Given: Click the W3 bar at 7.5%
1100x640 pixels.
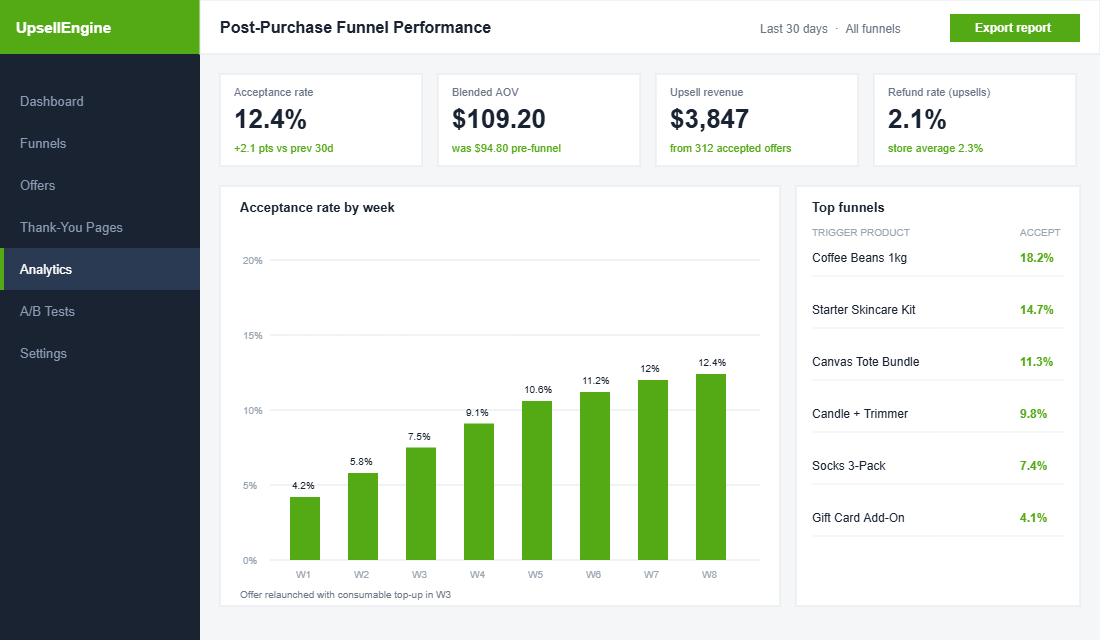Looking at the screenshot, I should point(421,504).
